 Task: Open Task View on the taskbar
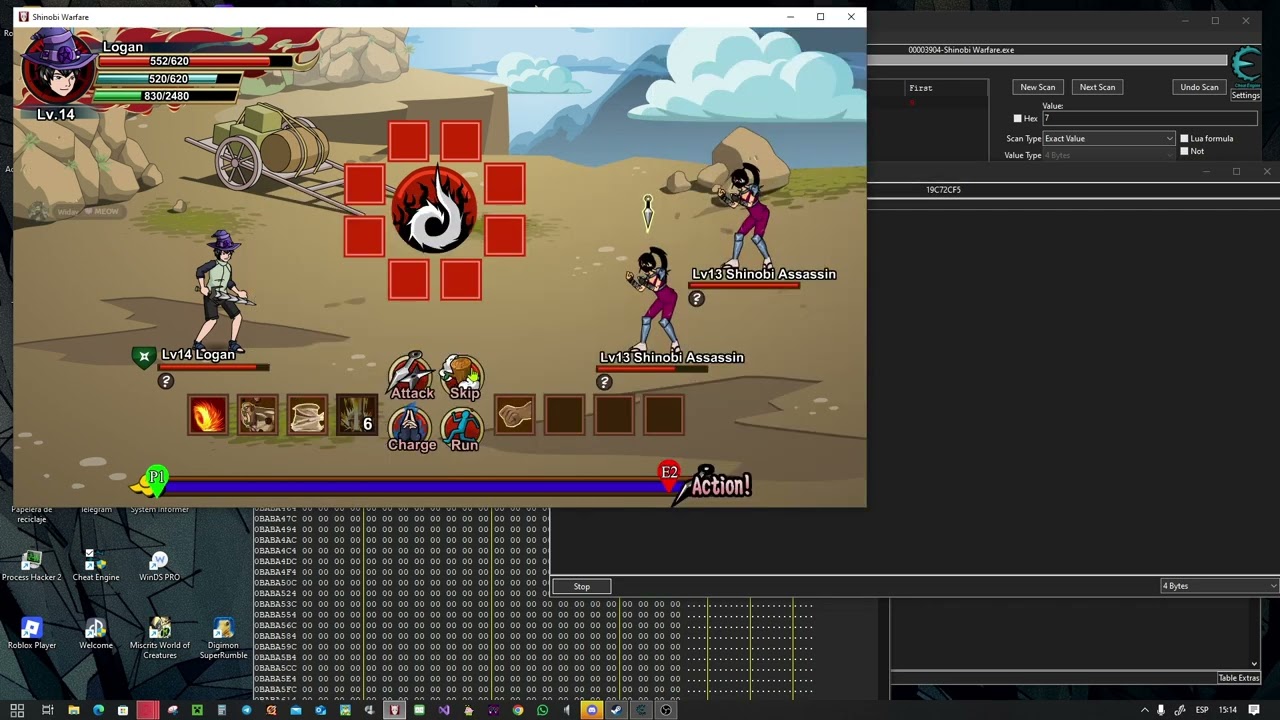[47, 710]
